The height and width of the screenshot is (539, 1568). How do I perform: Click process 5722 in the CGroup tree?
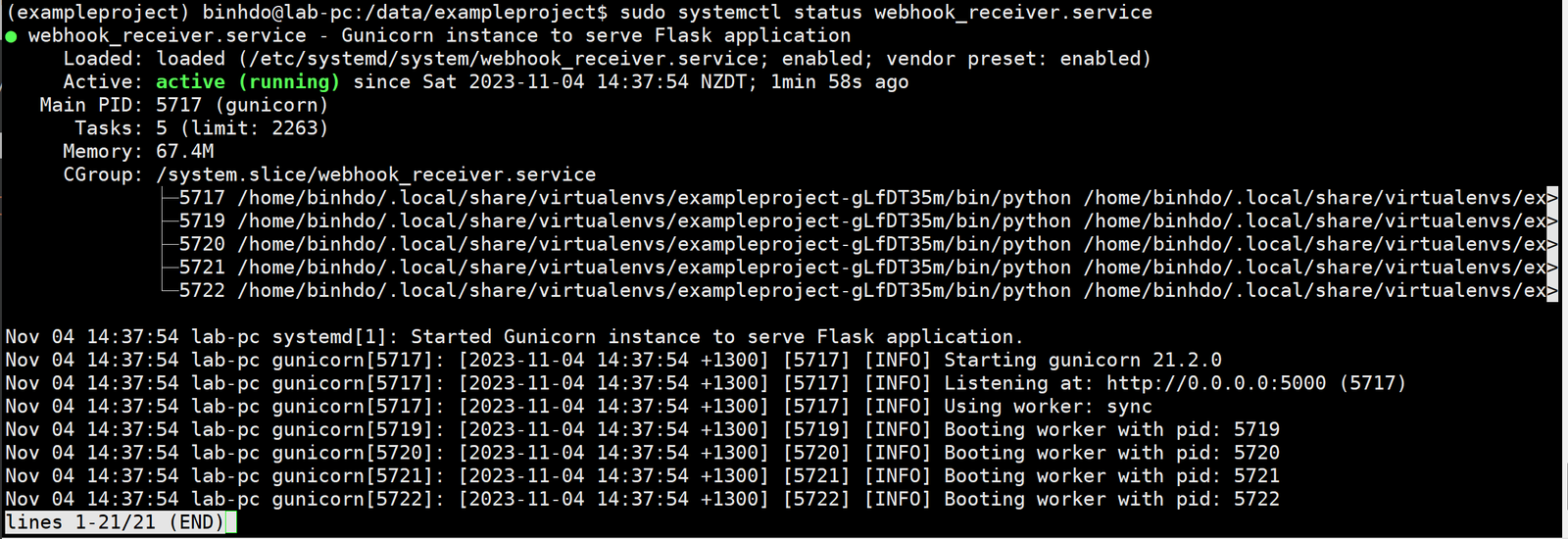[202, 291]
